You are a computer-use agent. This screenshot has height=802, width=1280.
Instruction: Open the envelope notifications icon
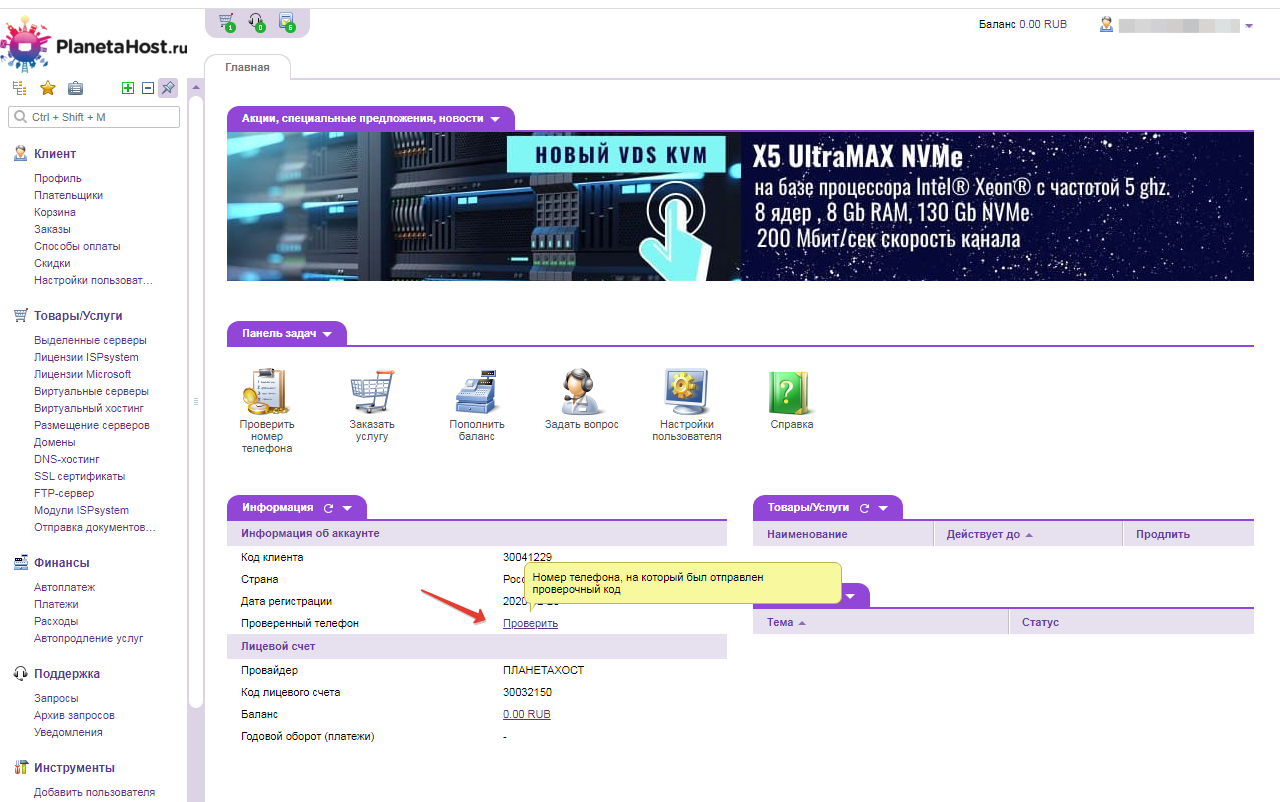287,21
